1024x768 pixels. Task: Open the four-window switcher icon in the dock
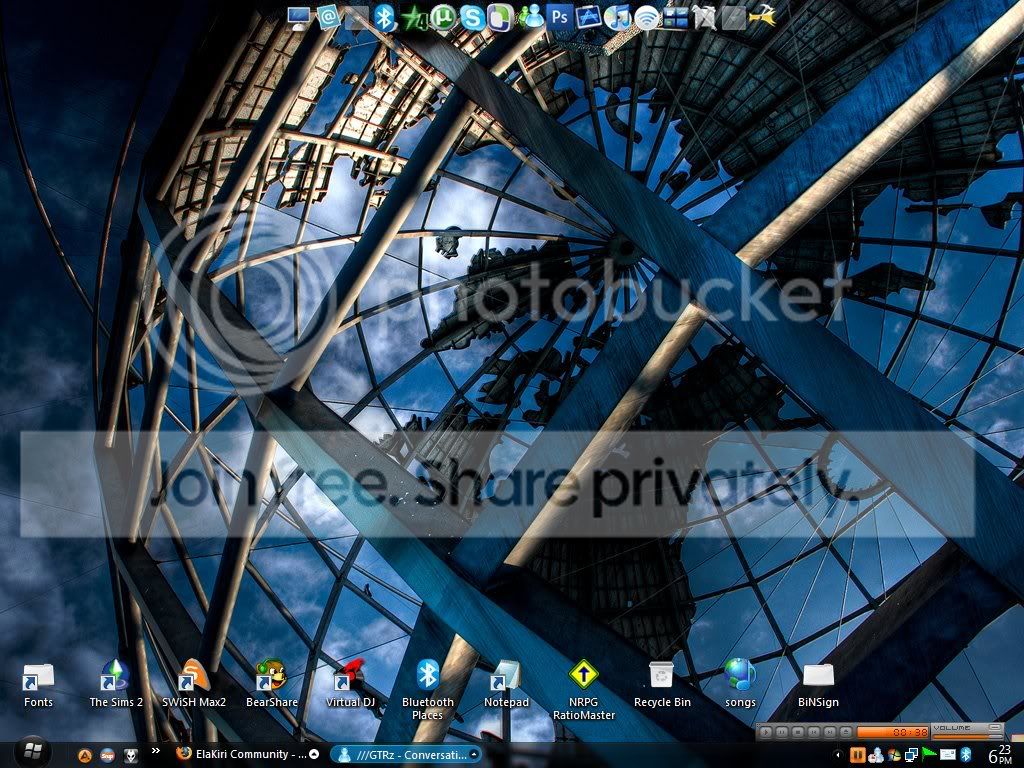point(675,18)
